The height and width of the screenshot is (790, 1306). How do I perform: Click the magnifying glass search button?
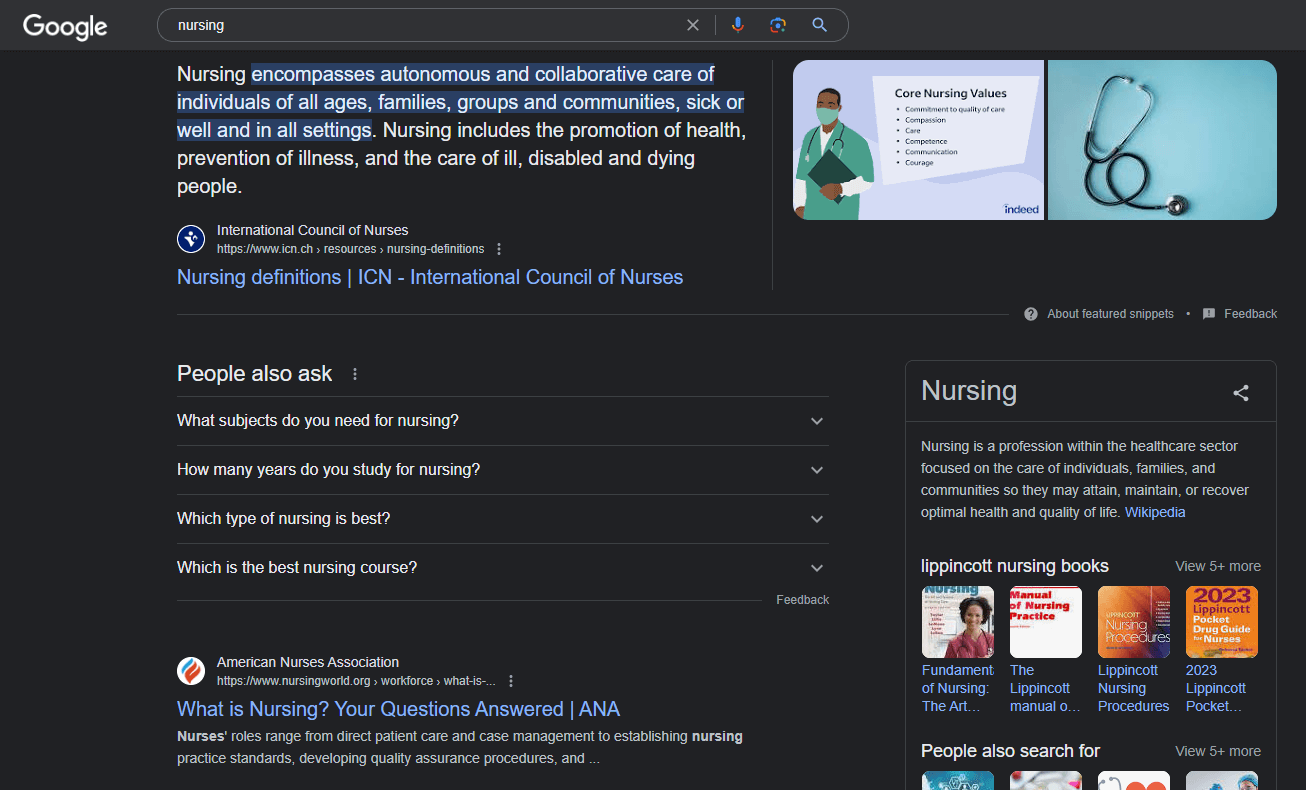tap(820, 25)
